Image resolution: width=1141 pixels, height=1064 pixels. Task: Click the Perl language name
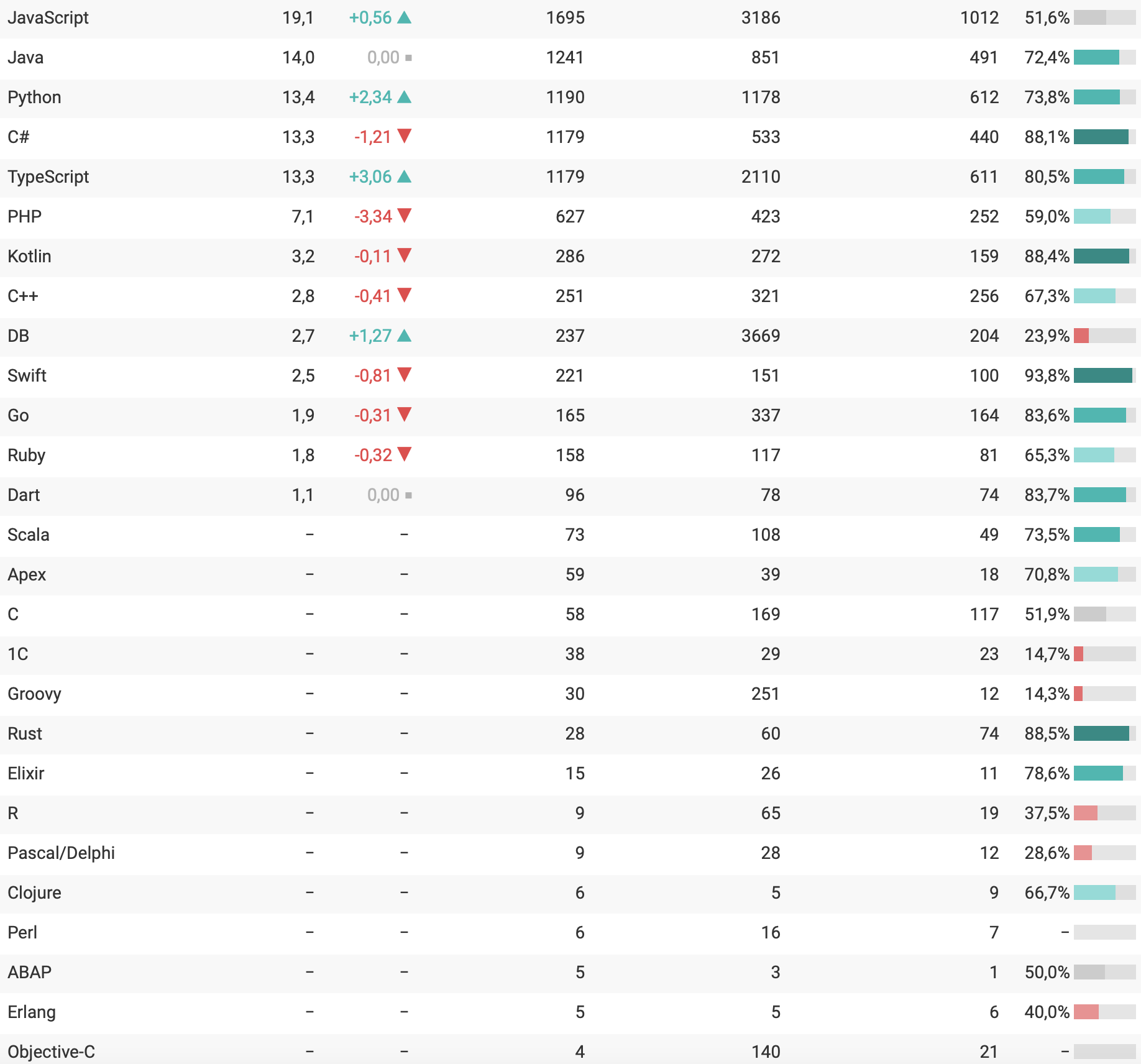tap(22, 932)
